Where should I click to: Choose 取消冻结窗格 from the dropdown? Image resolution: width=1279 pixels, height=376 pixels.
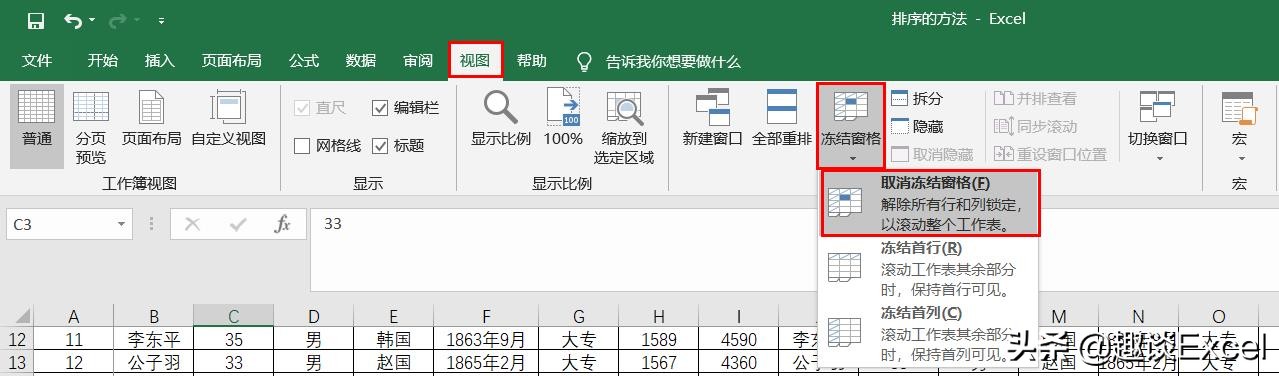[931, 203]
